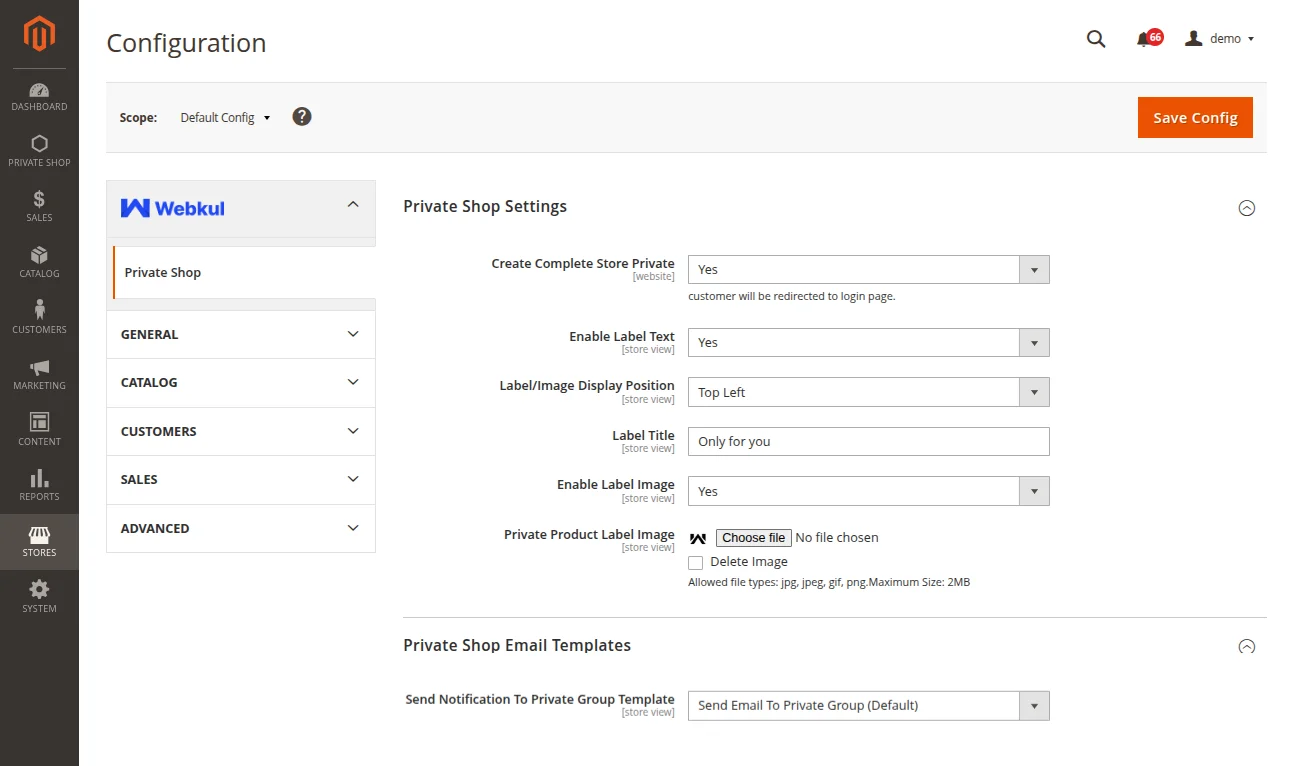This screenshot has width=1294, height=766.
Task: Collapse the Private Shop Settings section
Action: [x=1246, y=208]
